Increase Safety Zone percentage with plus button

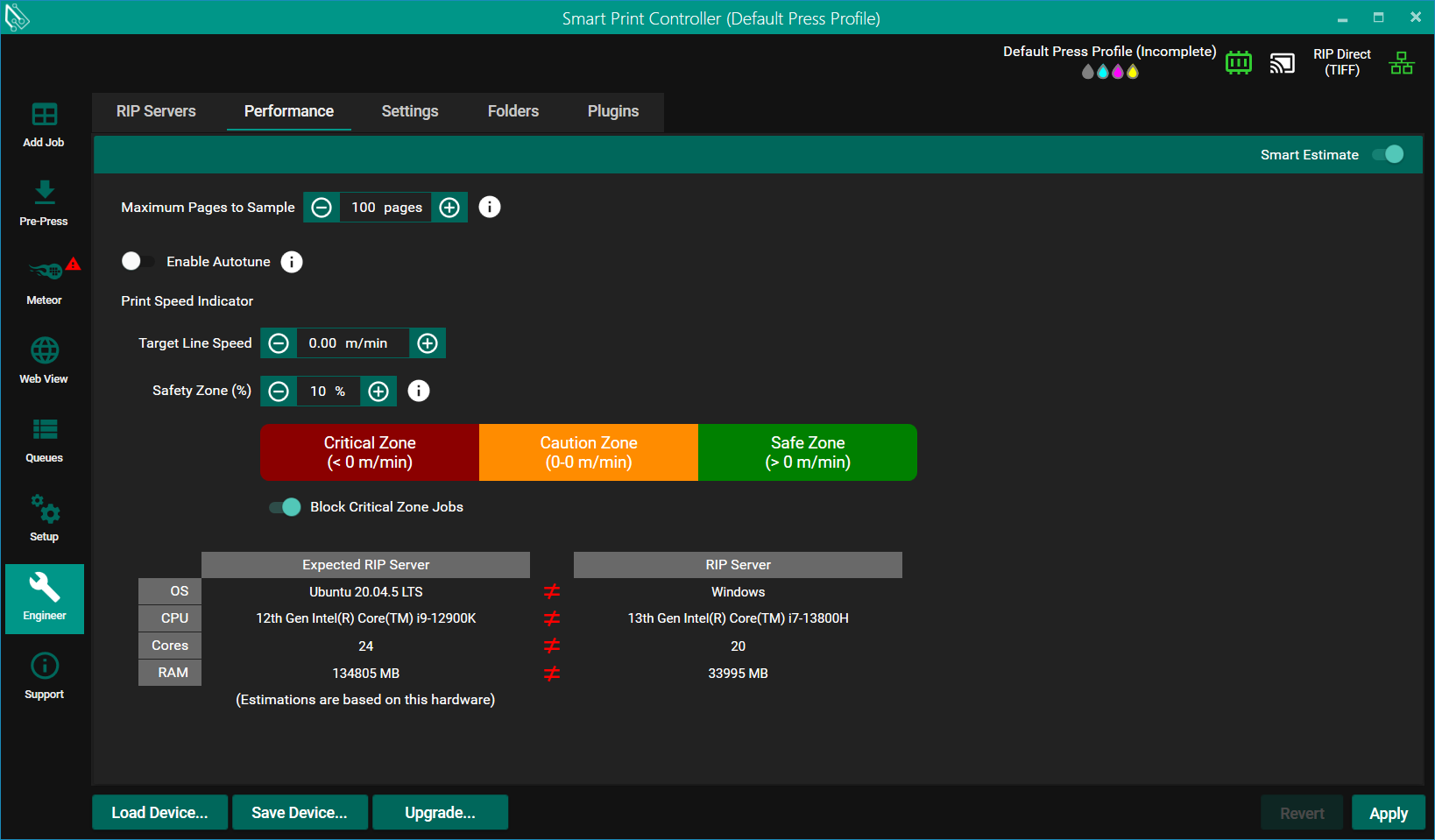coord(378,392)
